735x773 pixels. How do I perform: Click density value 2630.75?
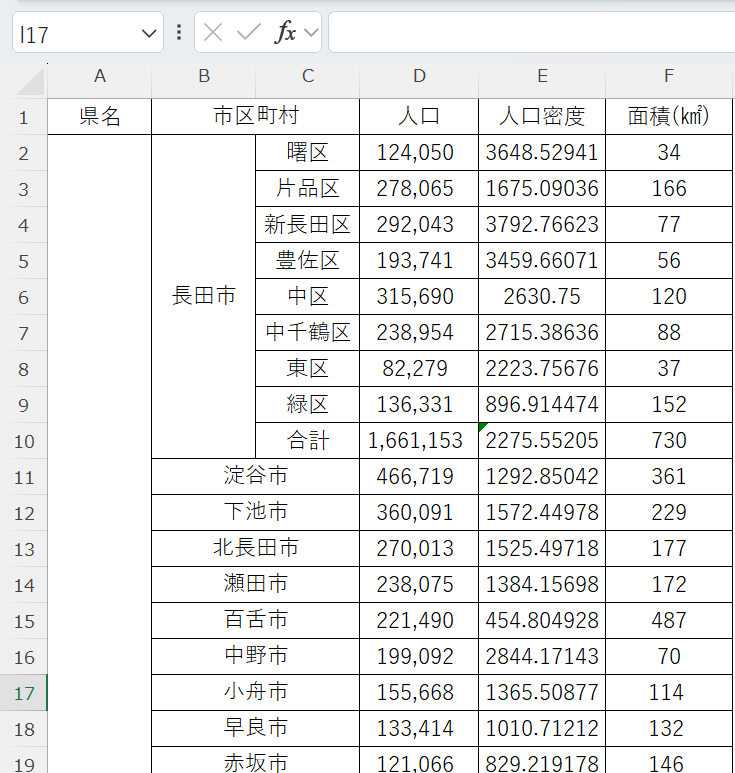[x=542, y=296]
